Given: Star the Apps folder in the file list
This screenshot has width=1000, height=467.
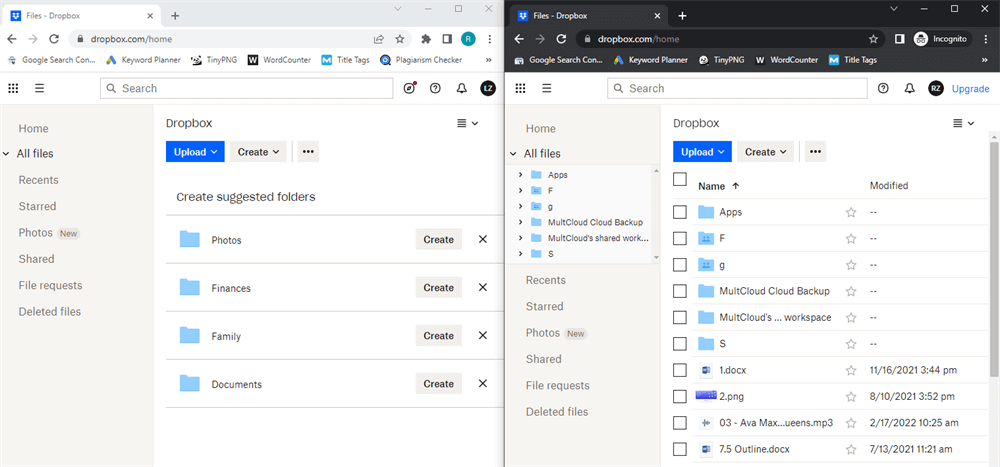Looking at the screenshot, I should pyautogui.click(x=851, y=212).
